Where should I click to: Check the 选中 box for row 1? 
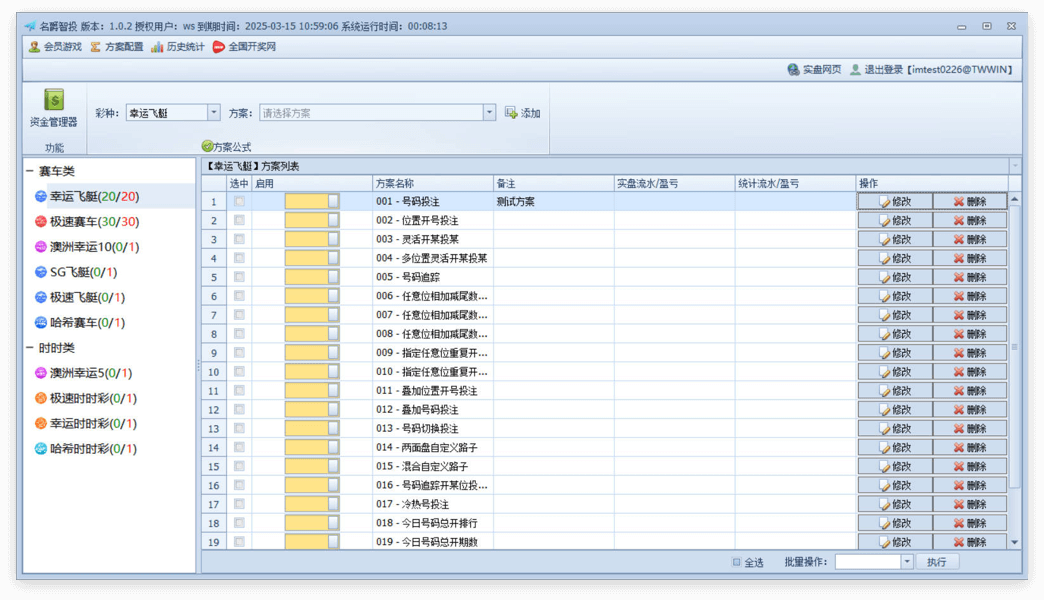[239, 202]
